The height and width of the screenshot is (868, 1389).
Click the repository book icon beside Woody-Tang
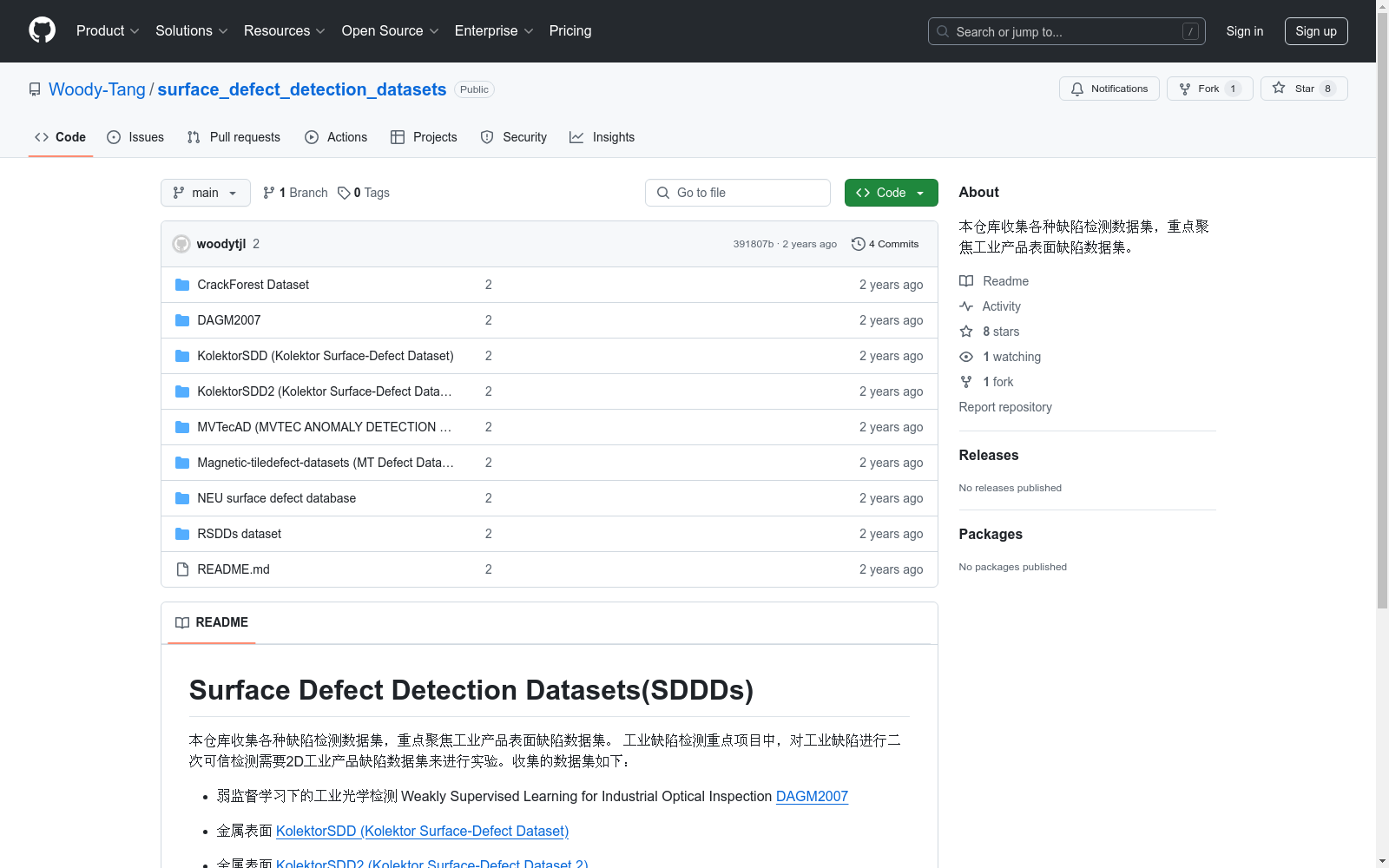35,89
